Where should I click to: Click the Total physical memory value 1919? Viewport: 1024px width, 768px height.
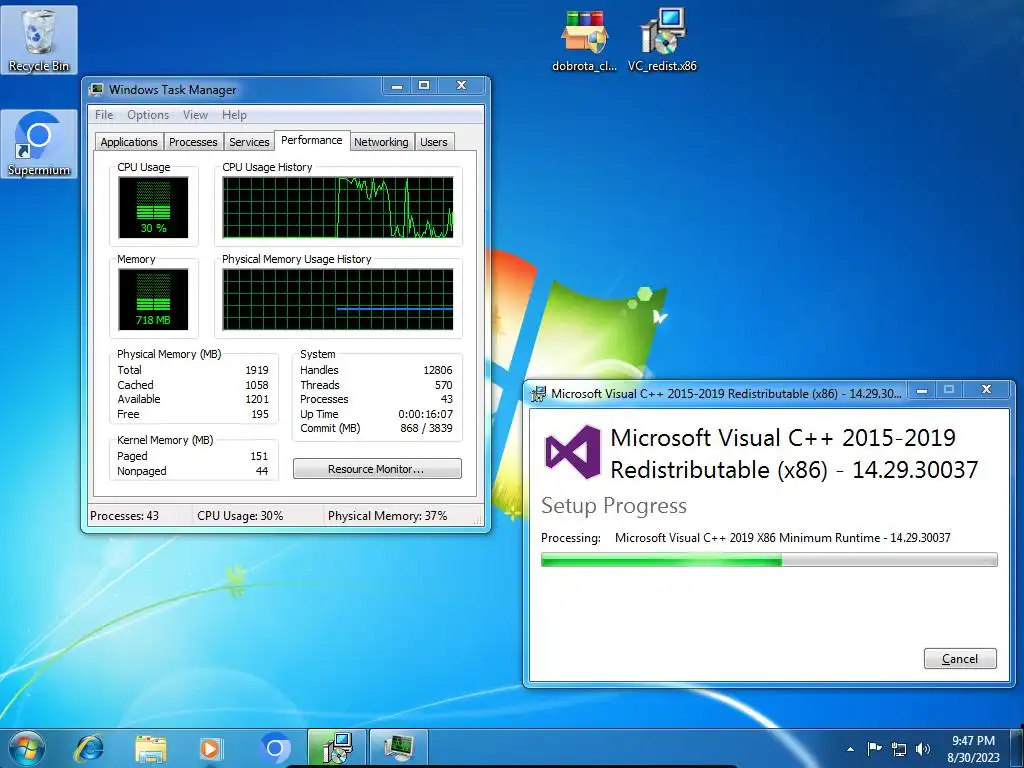tap(257, 370)
